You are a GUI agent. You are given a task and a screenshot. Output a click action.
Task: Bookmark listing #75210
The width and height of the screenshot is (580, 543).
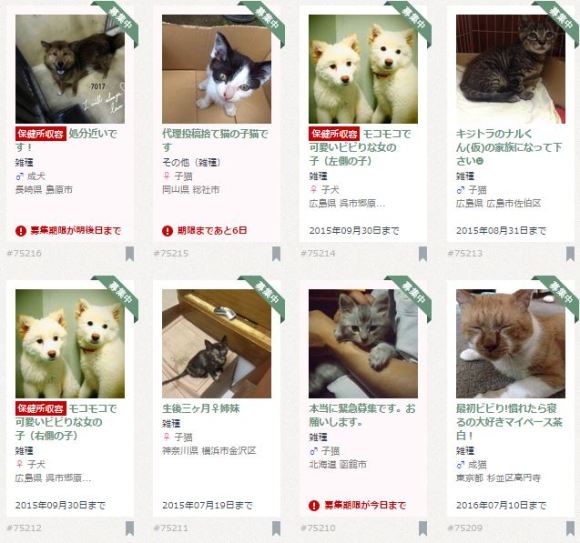[423, 528]
